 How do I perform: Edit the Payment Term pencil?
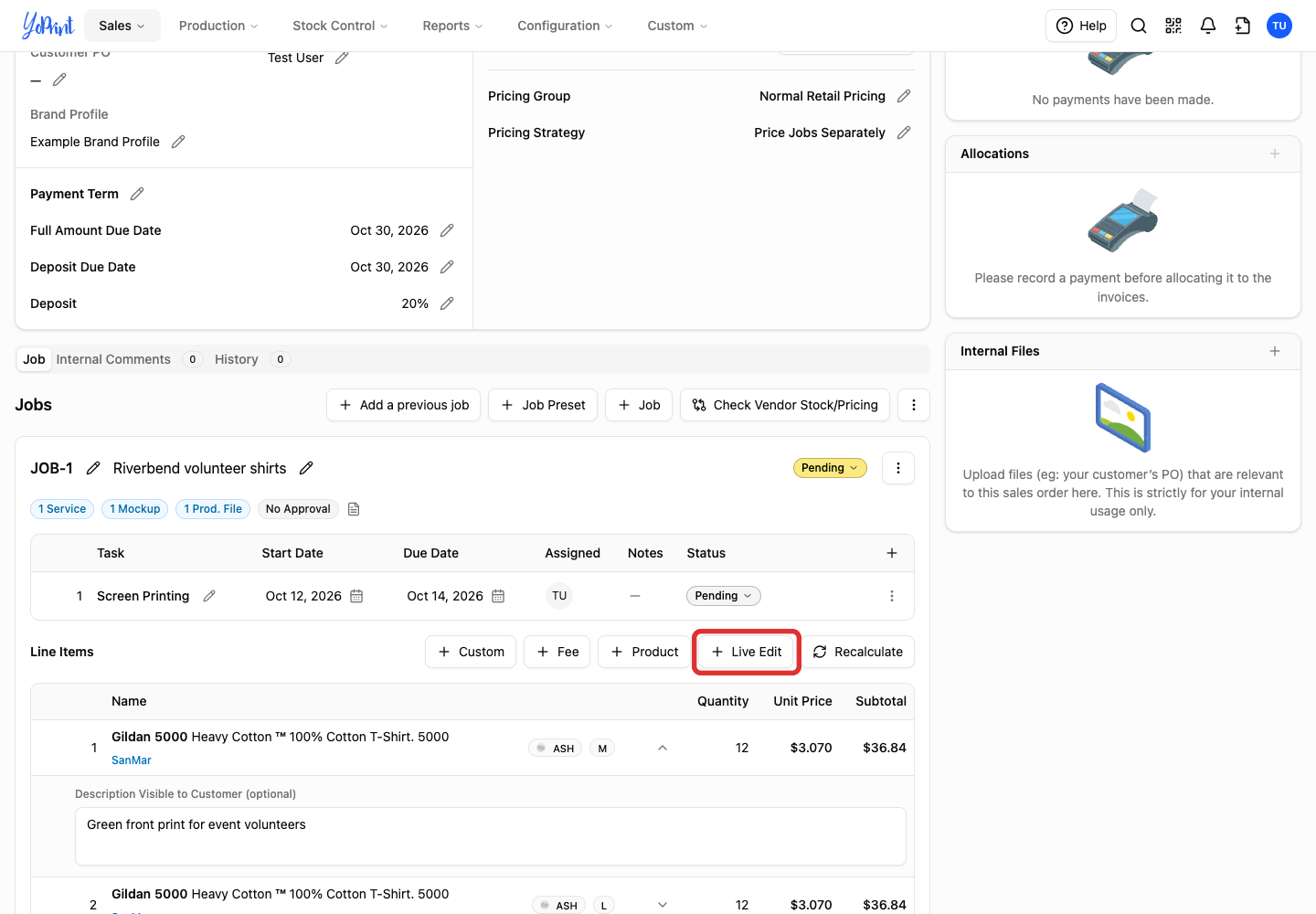(137, 194)
